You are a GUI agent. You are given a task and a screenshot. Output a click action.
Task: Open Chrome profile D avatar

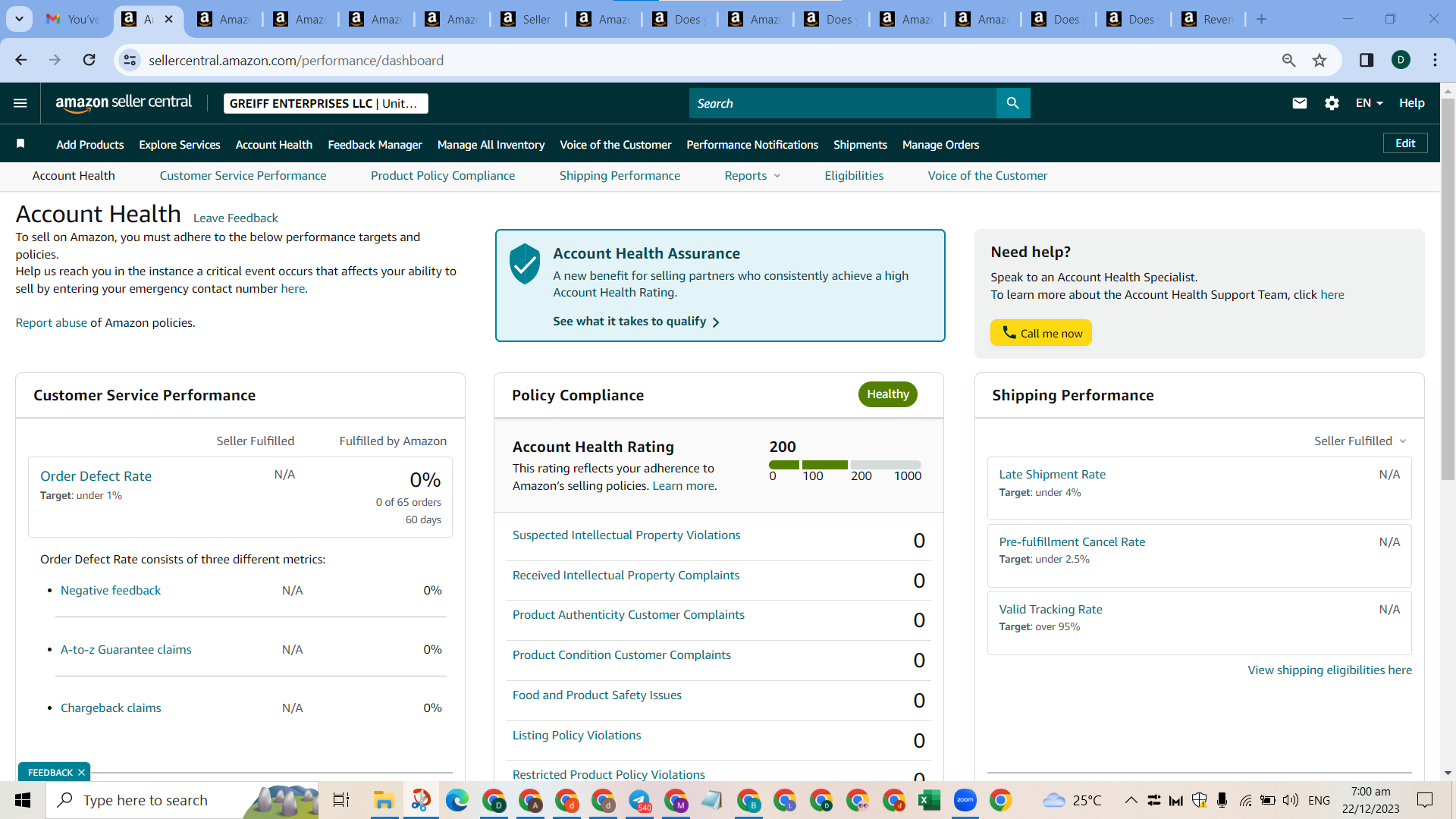coord(1401,60)
